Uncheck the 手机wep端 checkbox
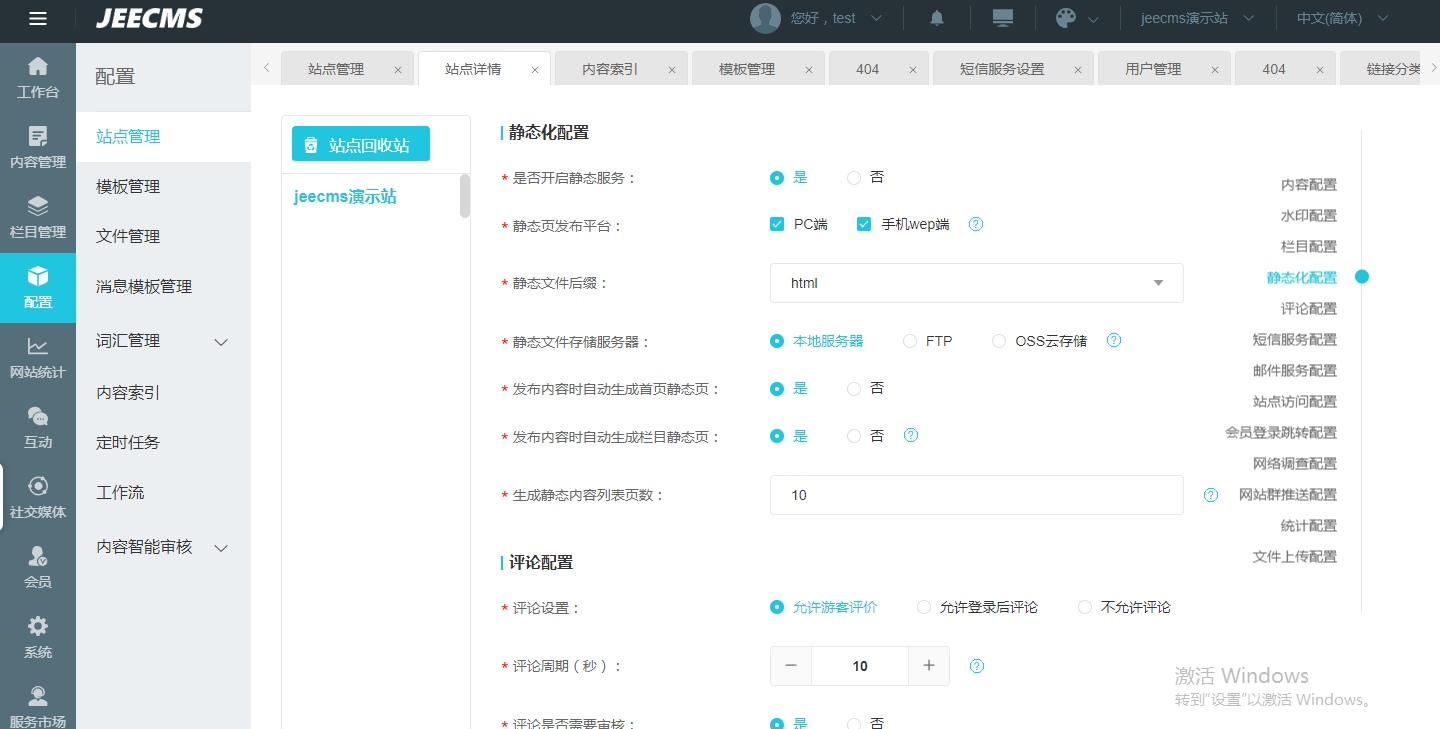 click(864, 225)
